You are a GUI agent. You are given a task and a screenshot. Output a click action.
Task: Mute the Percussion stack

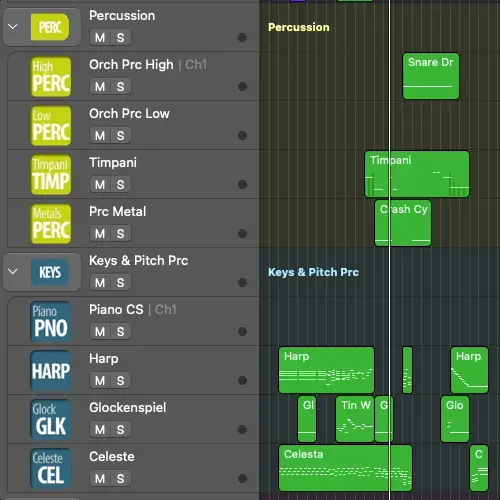[x=100, y=38]
